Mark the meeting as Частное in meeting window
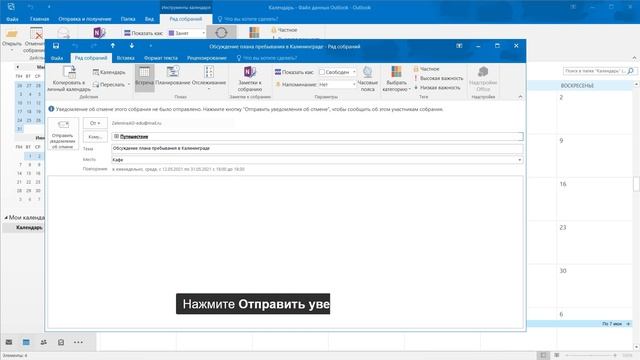Viewport: 640px width, 360px height. (427, 69)
